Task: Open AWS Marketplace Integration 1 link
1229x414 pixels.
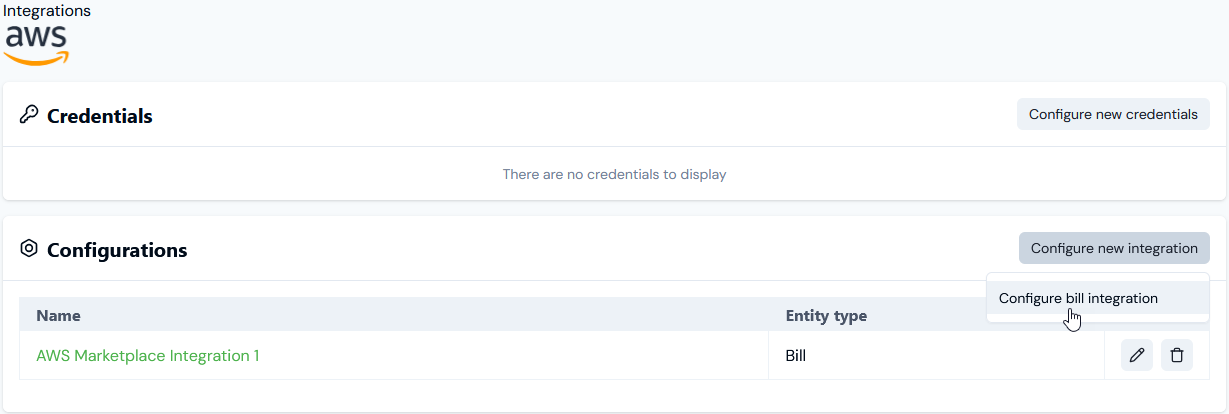Action: [148, 355]
